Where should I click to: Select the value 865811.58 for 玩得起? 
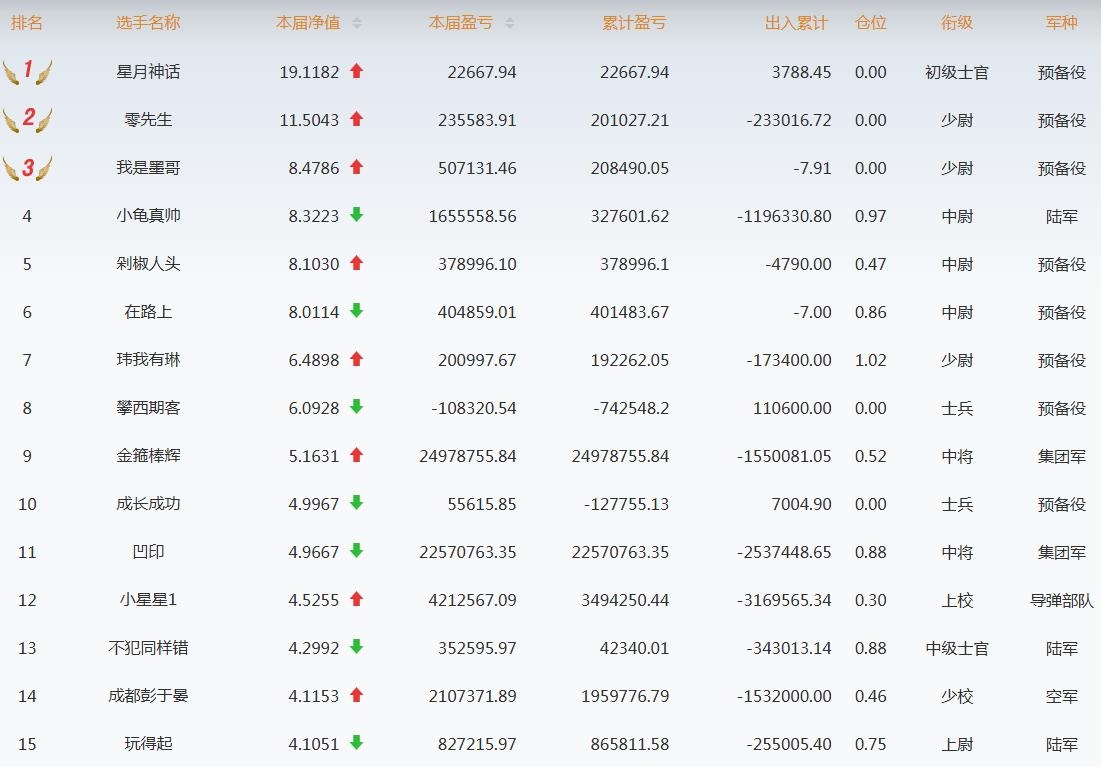[630, 744]
